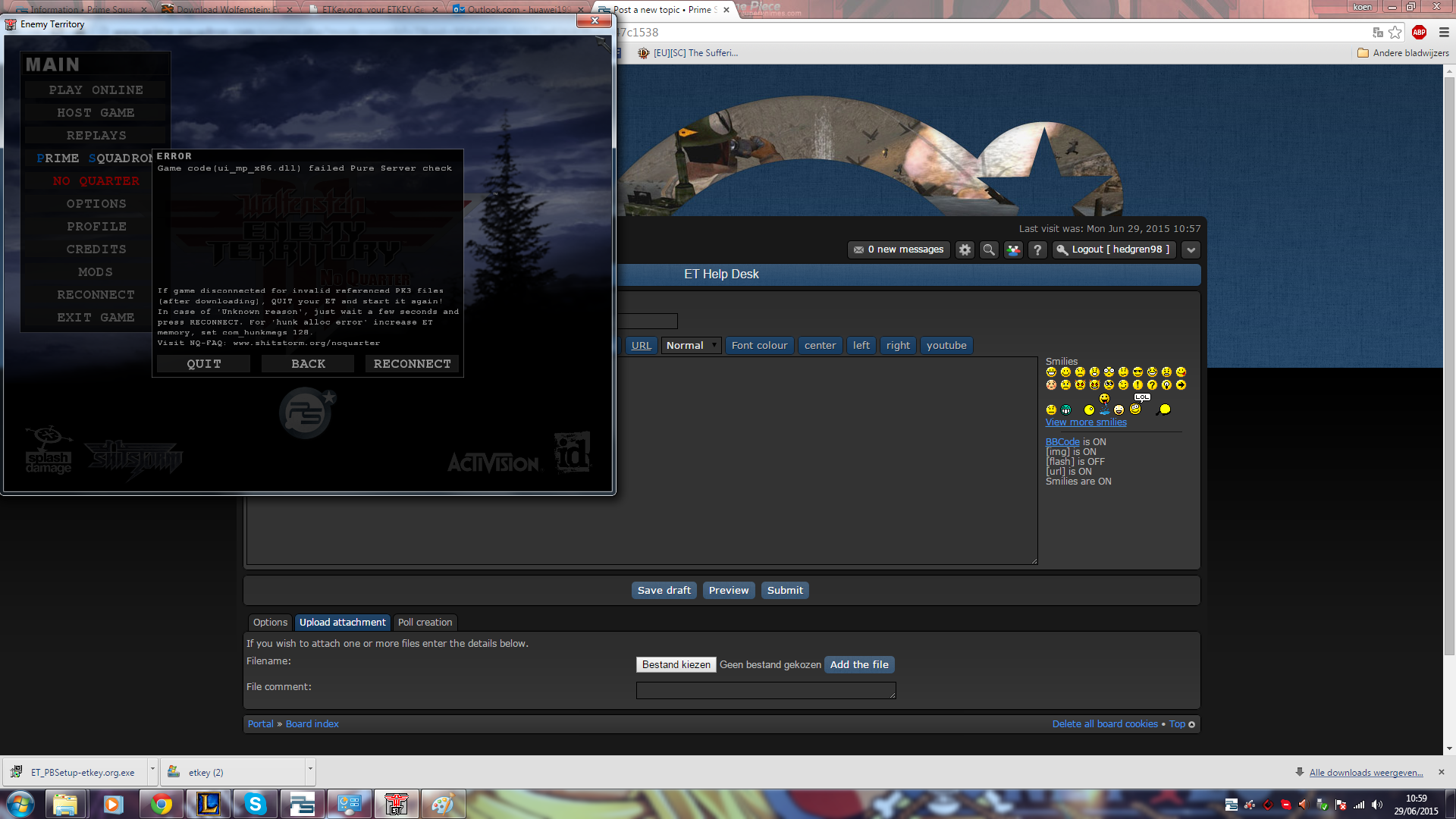Click the FAQ question mark icon

tap(1037, 249)
